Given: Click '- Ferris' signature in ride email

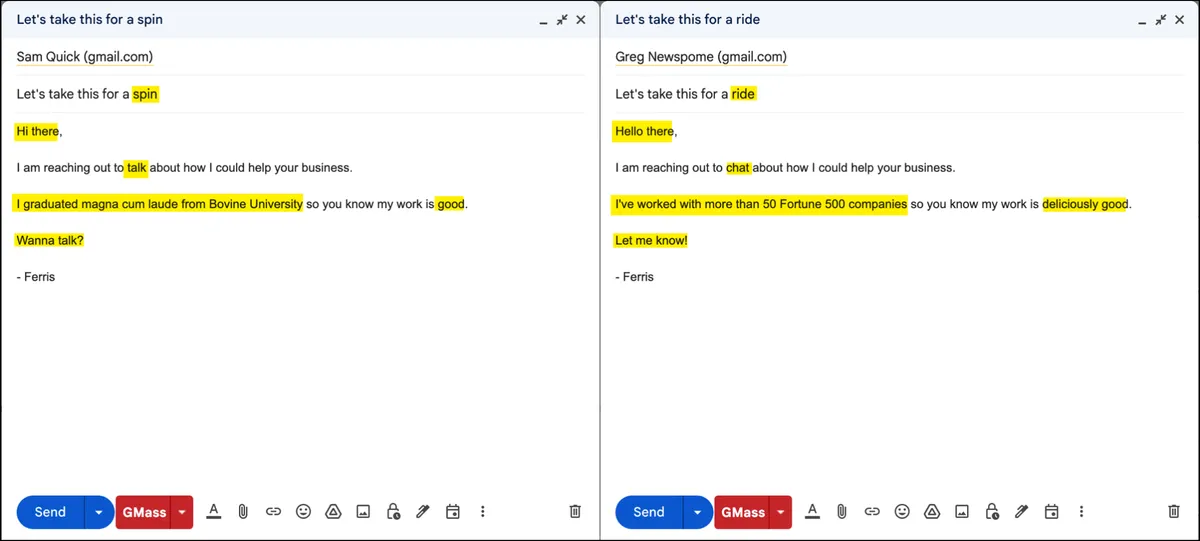Looking at the screenshot, I should pyautogui.click(x=634, y=276).
